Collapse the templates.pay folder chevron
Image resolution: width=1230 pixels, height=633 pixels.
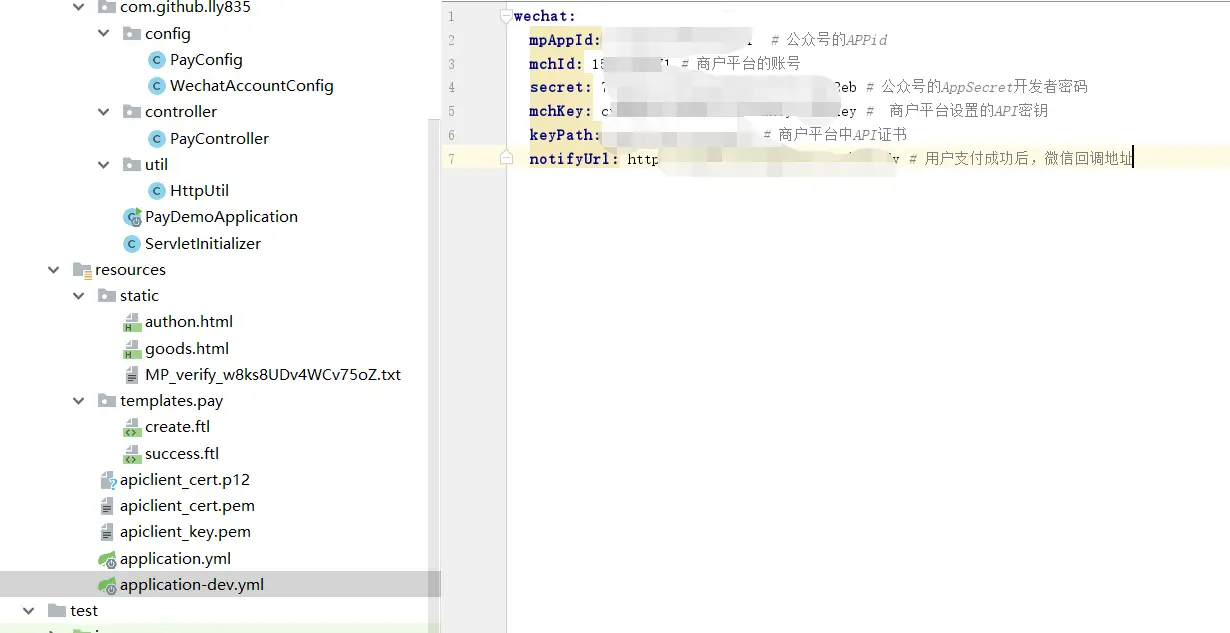[x=79, y=401]
